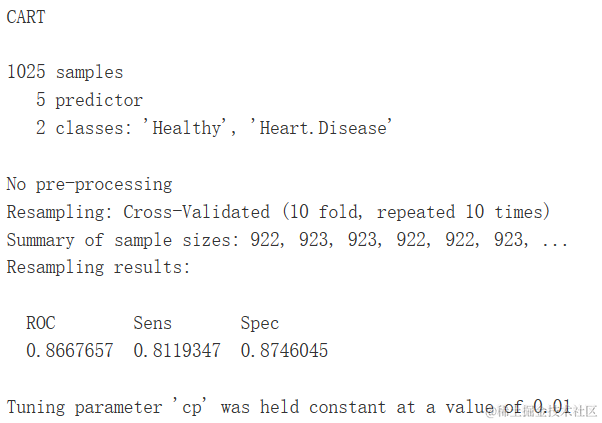Select the 'No pre-processing' line
602x423 pixels.
pyautogui.click(x=89, y=184)
